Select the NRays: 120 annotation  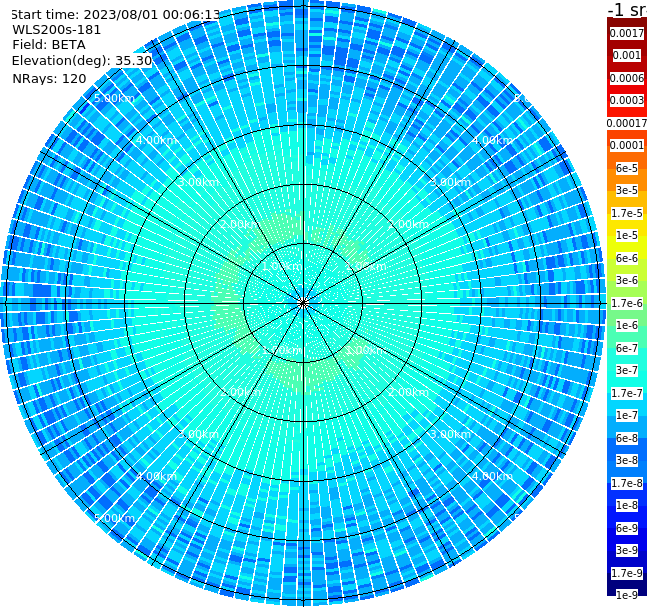point(49,78)
